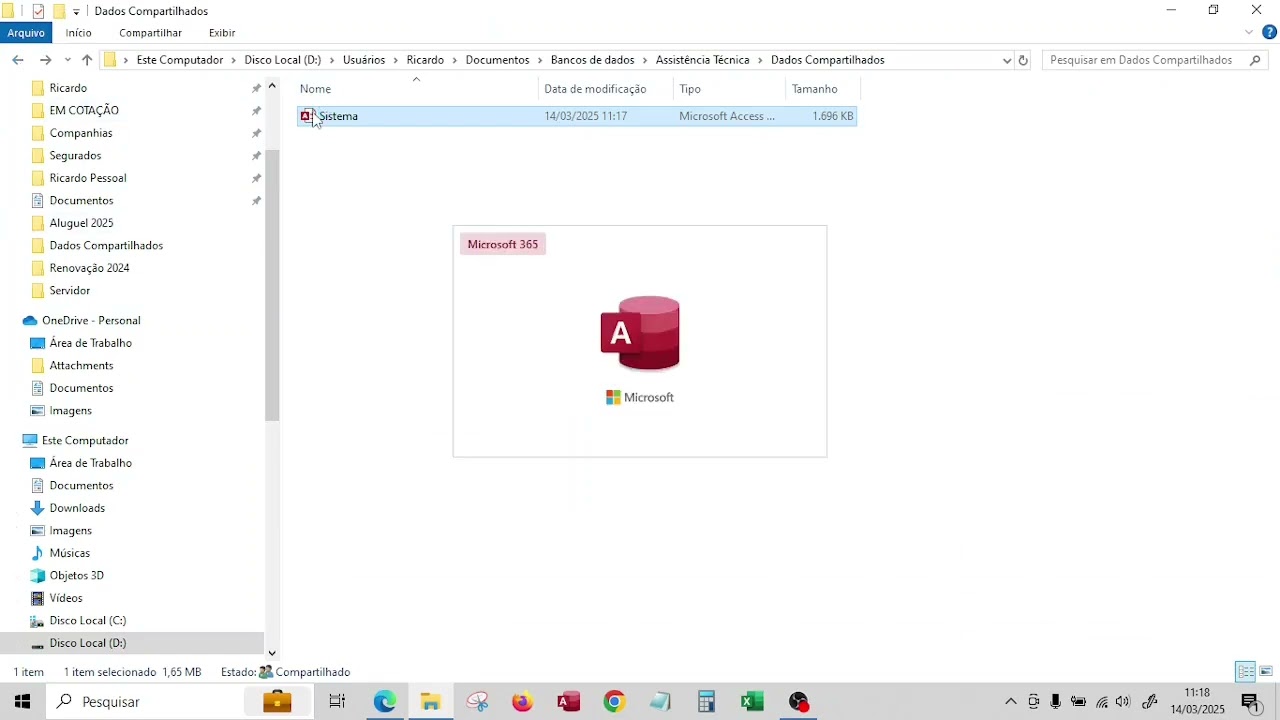Click Usuários in the address path
Screen dimensions: 1280x720
[364, 60]
